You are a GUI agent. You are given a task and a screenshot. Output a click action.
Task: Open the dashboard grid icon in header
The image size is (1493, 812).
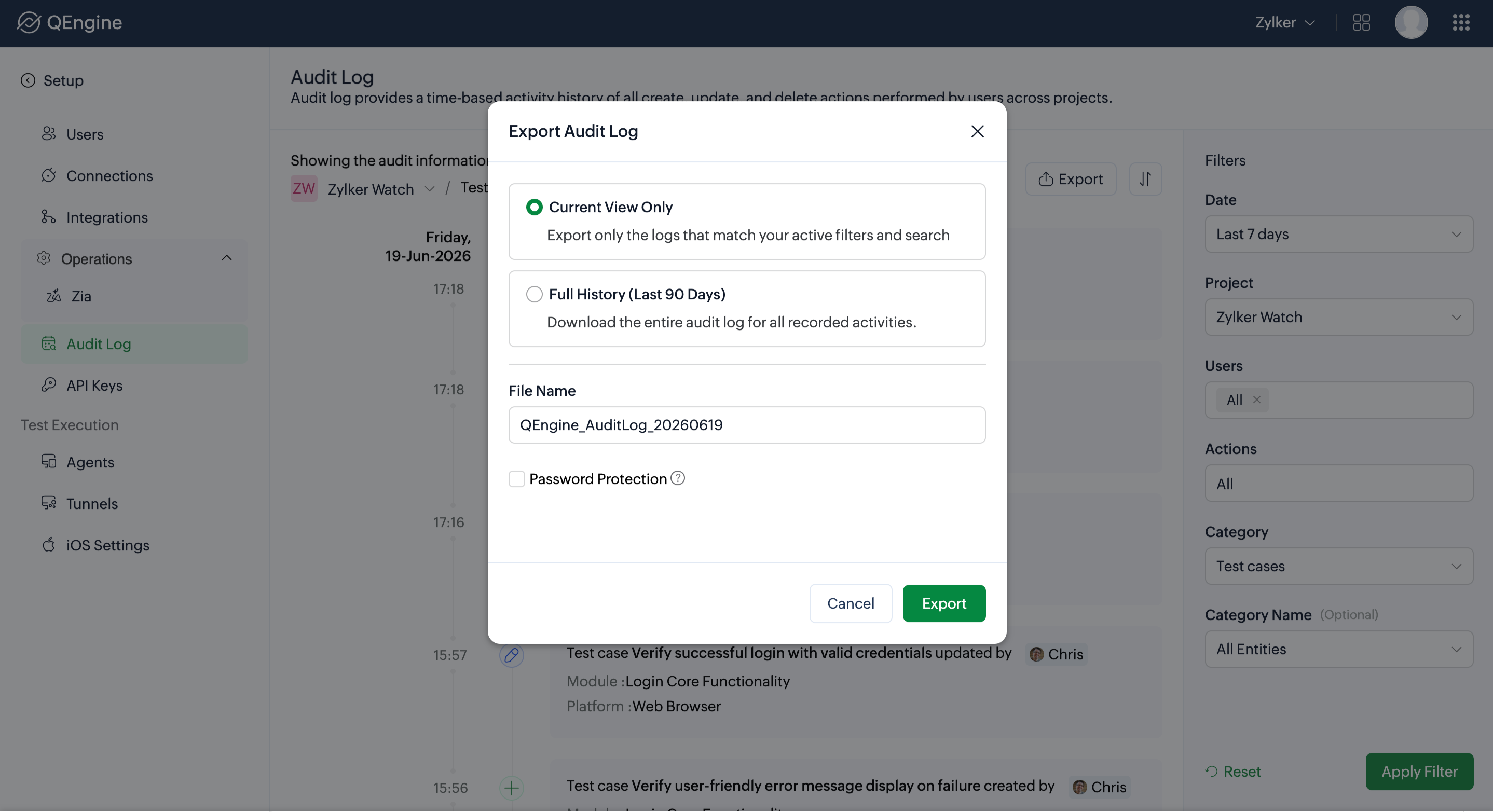1361,23
